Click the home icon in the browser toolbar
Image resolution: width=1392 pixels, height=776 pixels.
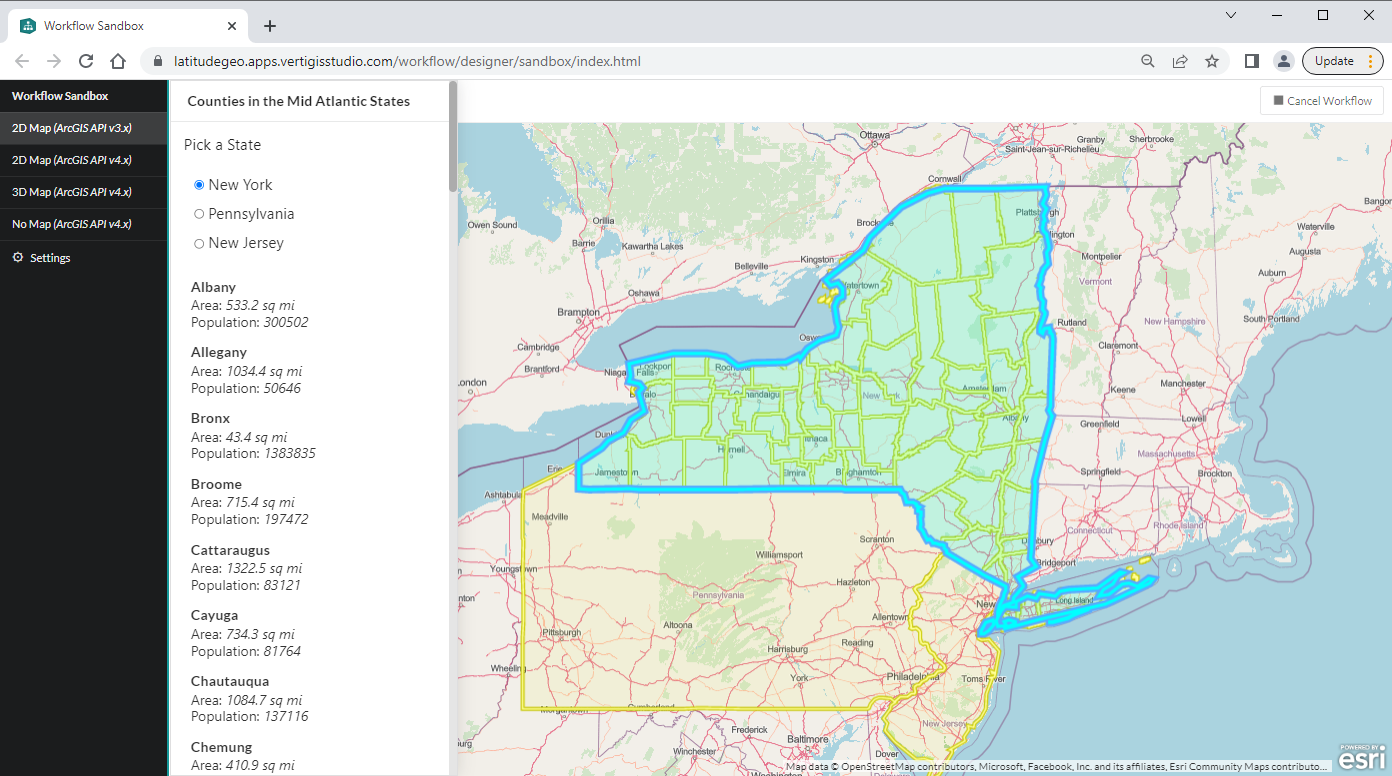[117, 60]
